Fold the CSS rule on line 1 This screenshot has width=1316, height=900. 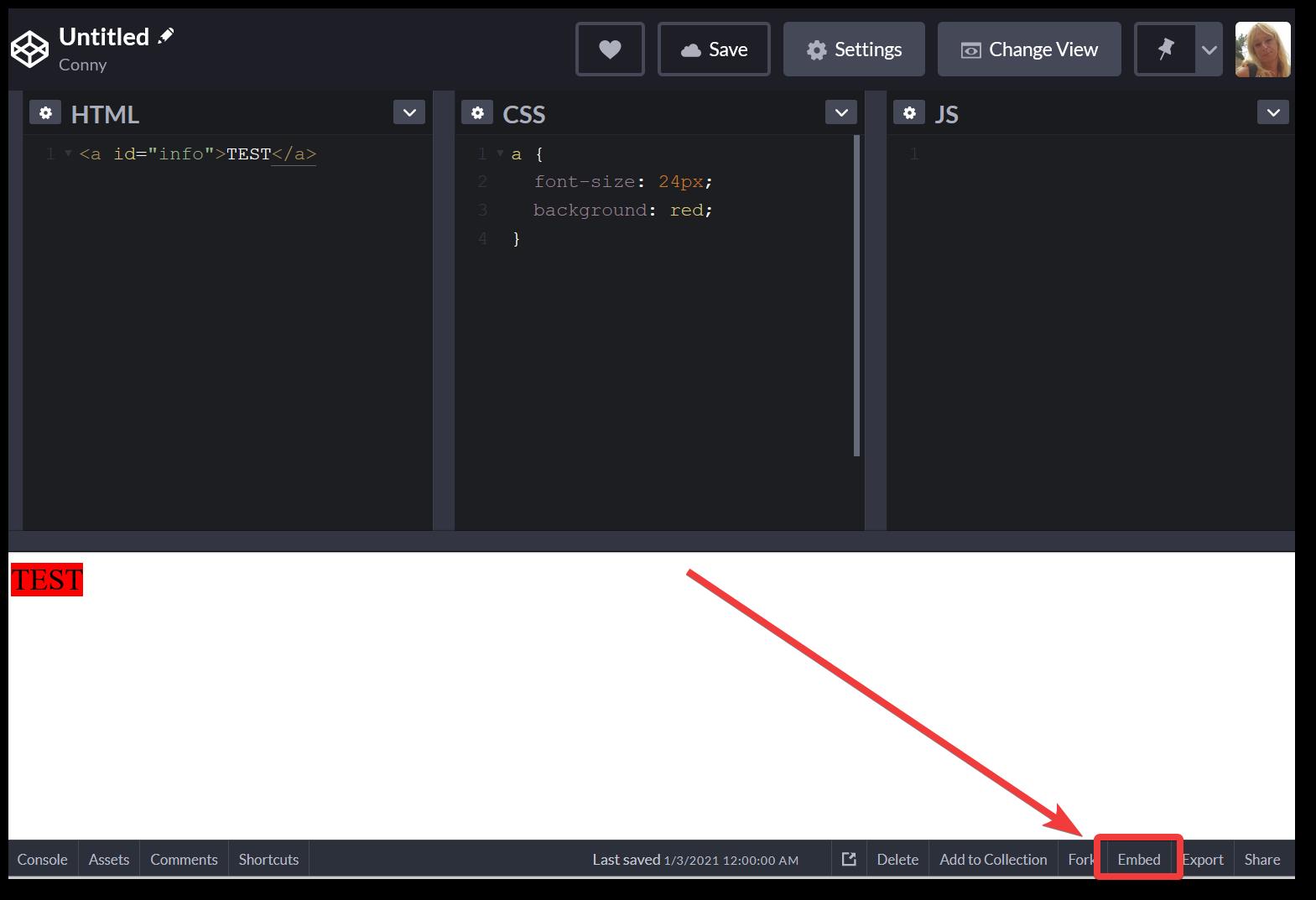pos(500,153)
